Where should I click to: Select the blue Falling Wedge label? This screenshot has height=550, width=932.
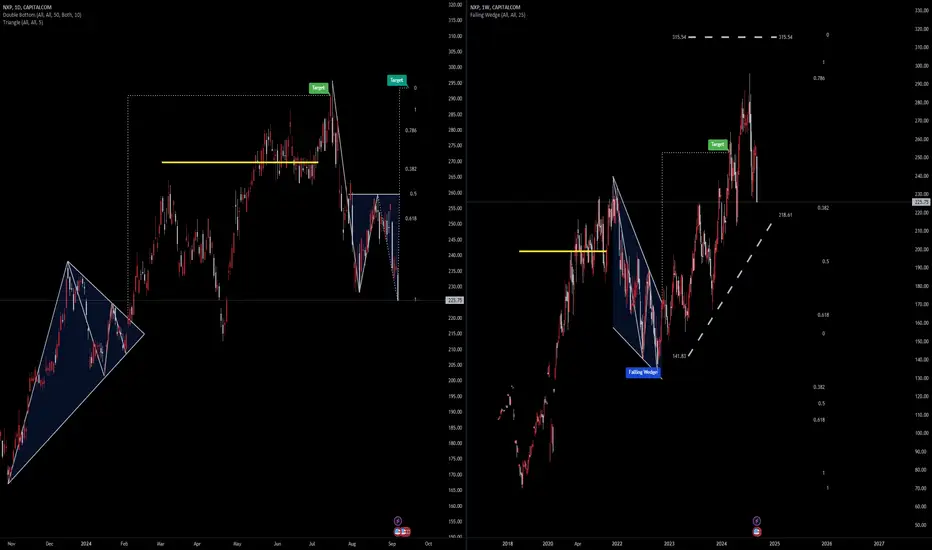[x=643, y=372]
